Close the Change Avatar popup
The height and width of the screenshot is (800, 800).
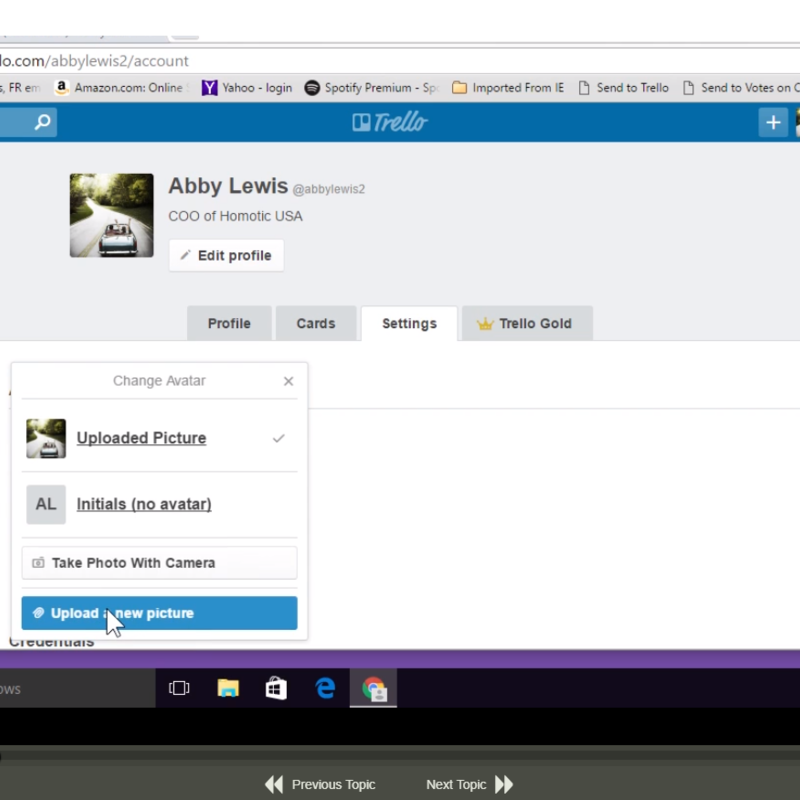click(288, 381)
